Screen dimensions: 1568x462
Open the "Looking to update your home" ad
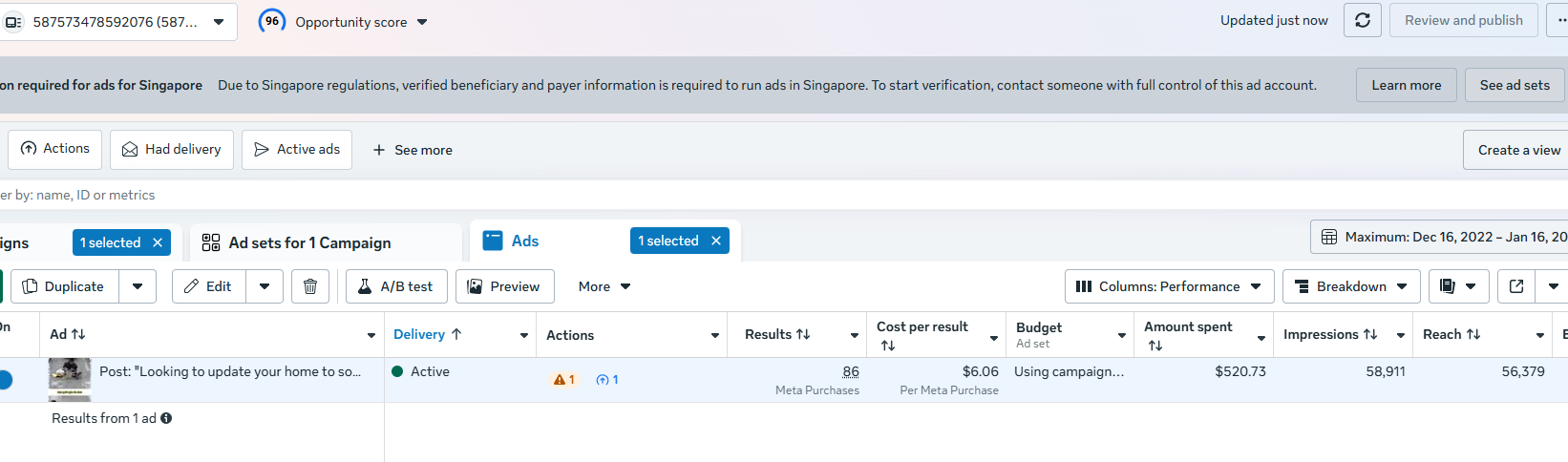click(x=230, y=371)
